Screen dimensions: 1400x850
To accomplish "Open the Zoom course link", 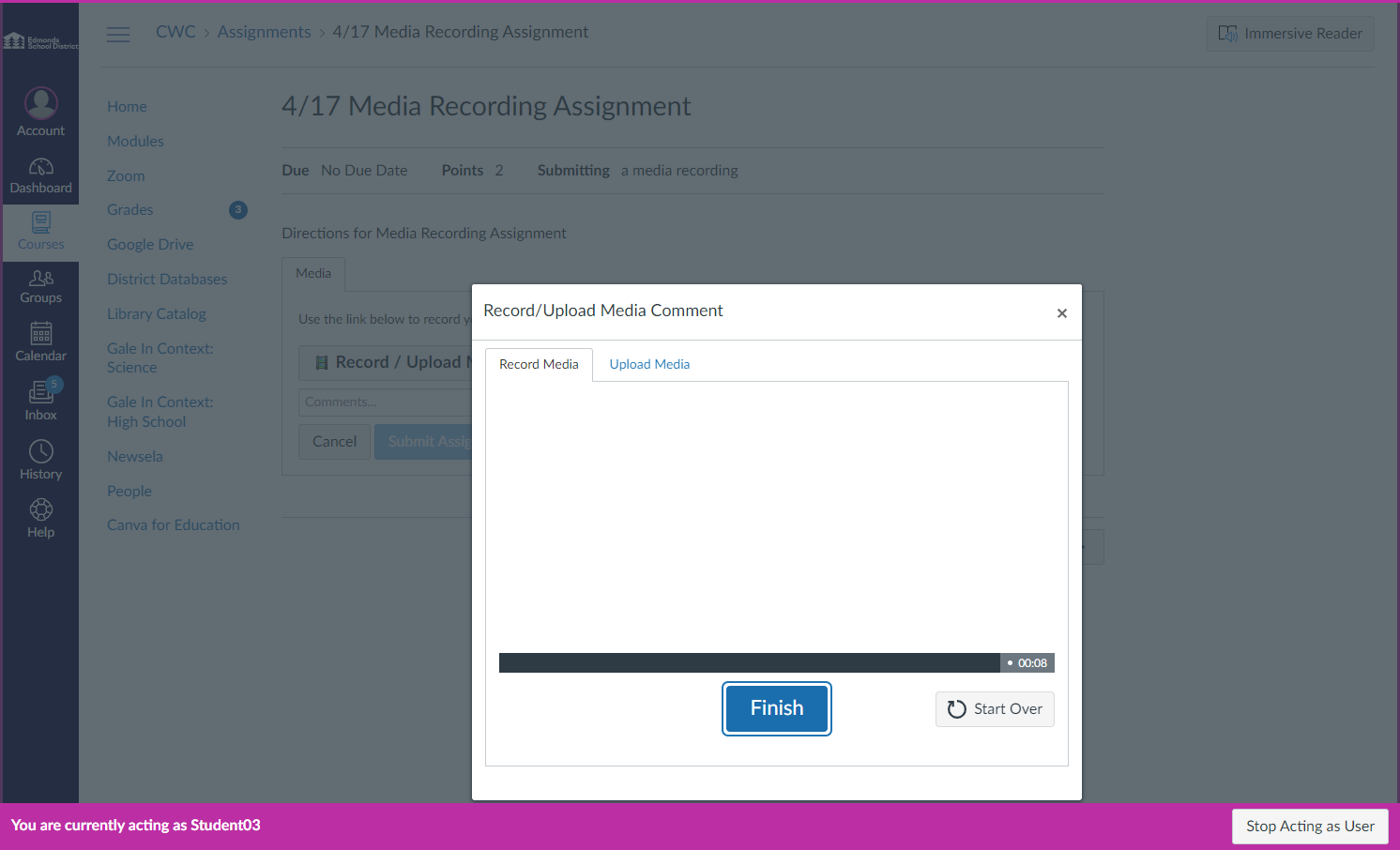I will [126, 176].
